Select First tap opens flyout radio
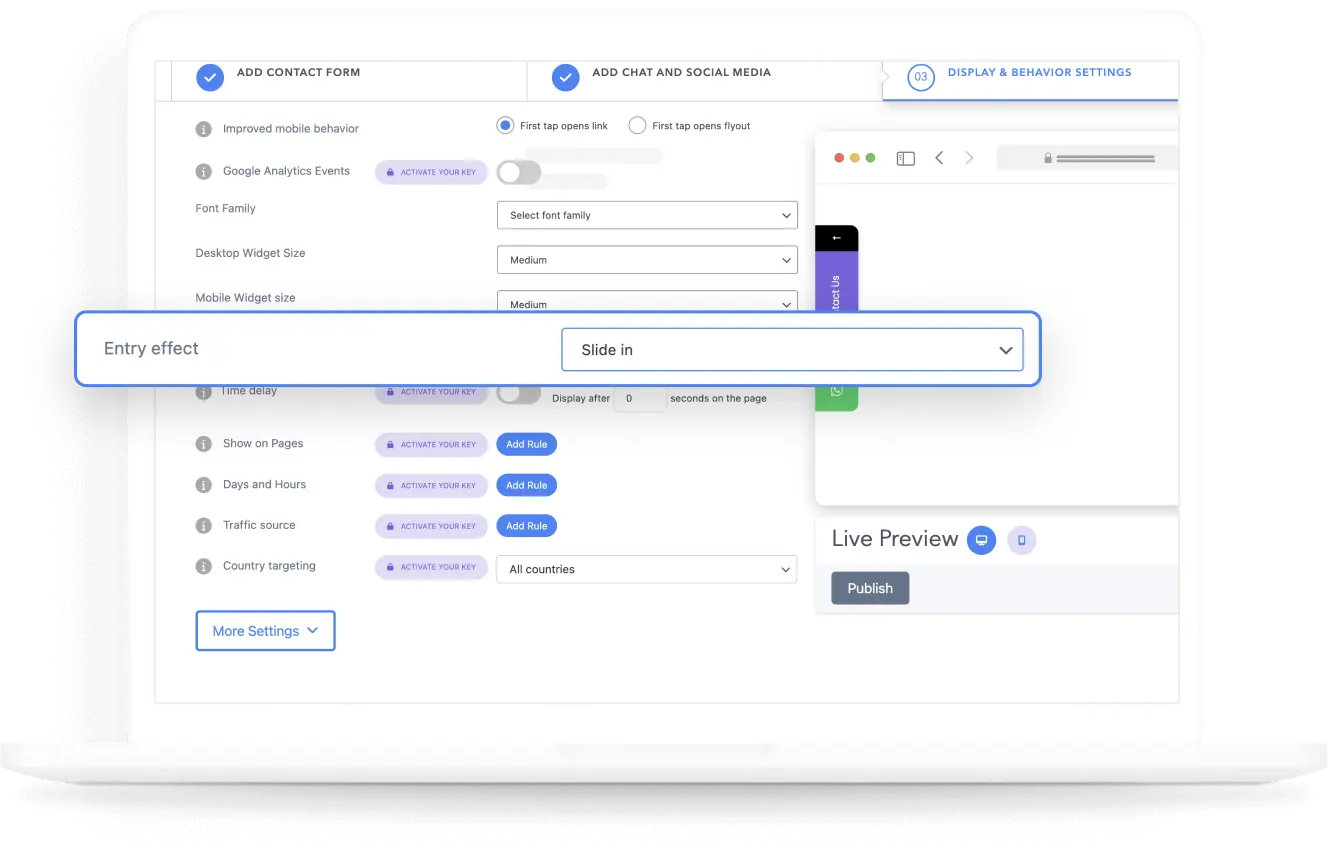This screenshot has width=1330, height=860. point(637,126)
